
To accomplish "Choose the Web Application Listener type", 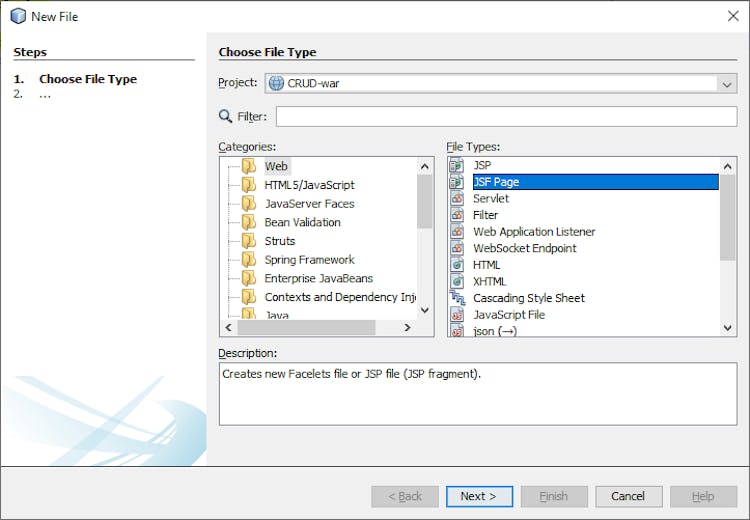I will 534,232.
